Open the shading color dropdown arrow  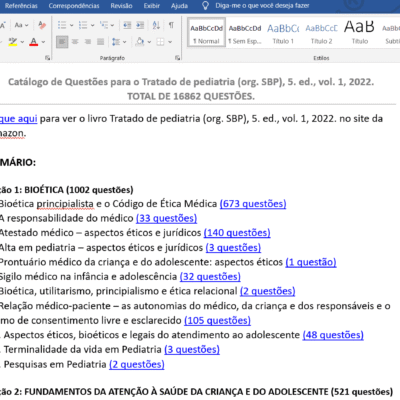(149, 42)
